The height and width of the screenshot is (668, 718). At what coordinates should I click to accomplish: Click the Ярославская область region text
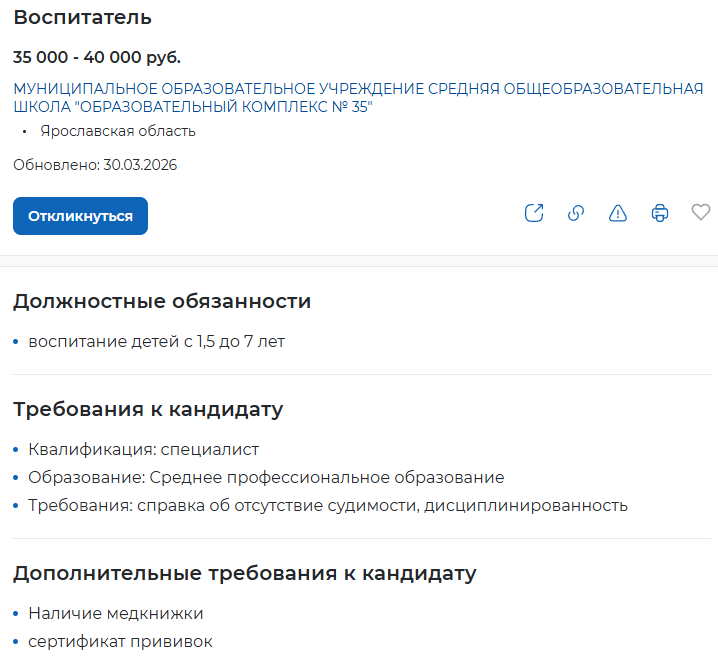point(118,131)
